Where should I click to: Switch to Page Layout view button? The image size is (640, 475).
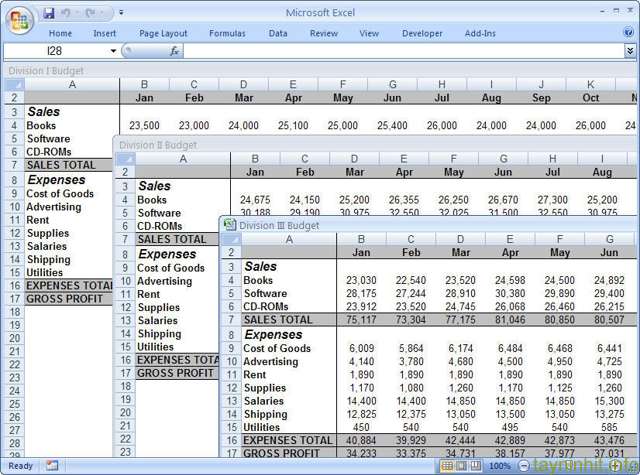pyautogui.click(x=462, y=466)
